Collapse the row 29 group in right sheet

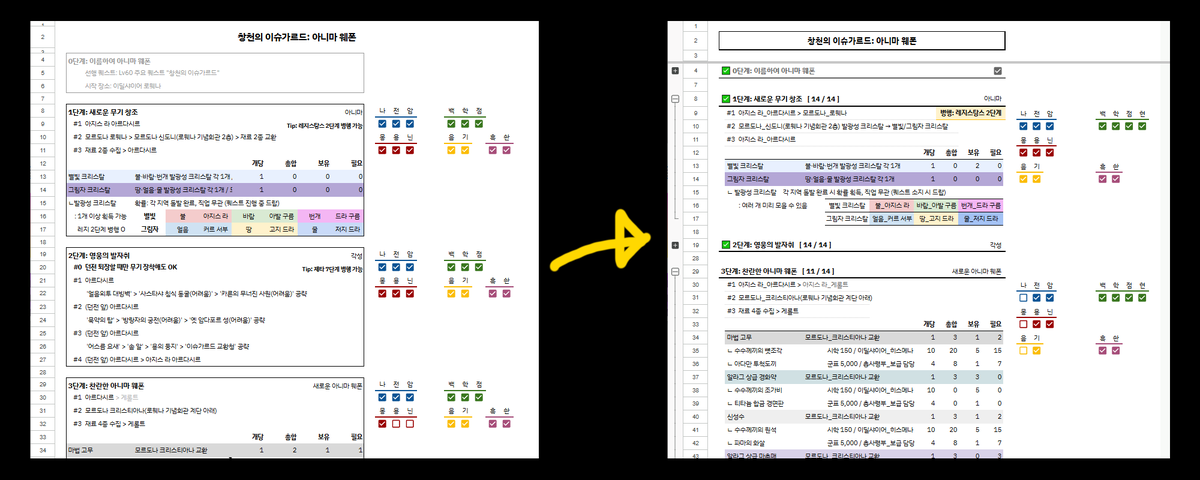pos(675,271)
